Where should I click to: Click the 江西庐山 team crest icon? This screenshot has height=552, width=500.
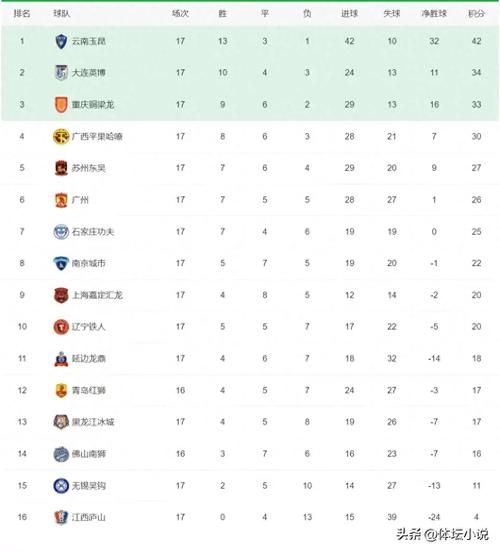coord(61,517)
